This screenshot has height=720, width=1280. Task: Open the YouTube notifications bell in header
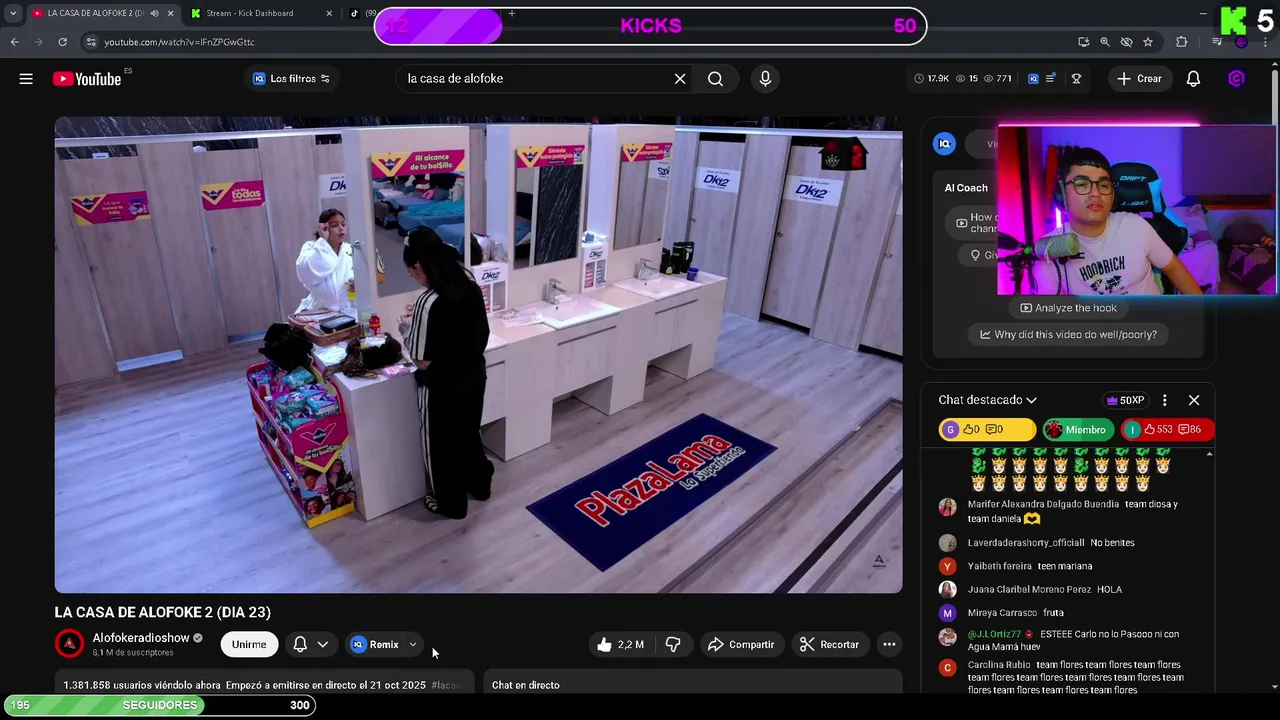click(1193, 79)
